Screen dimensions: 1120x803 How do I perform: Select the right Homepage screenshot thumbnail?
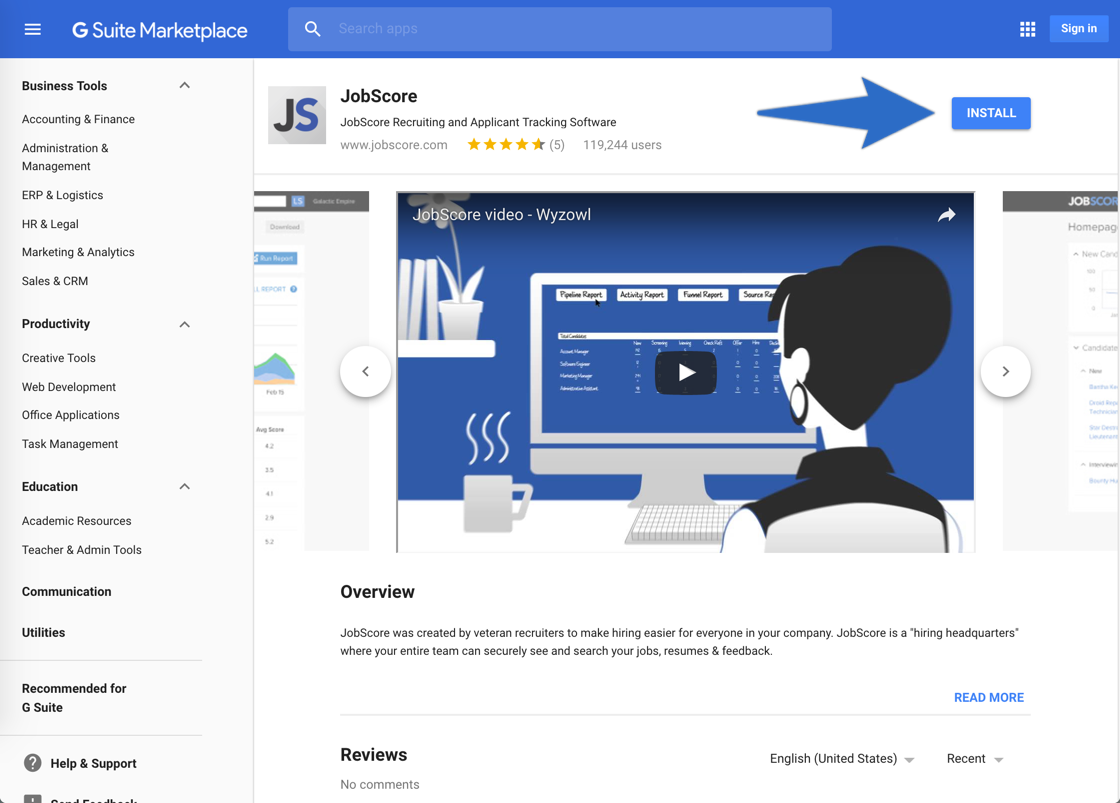(1061, 371)
